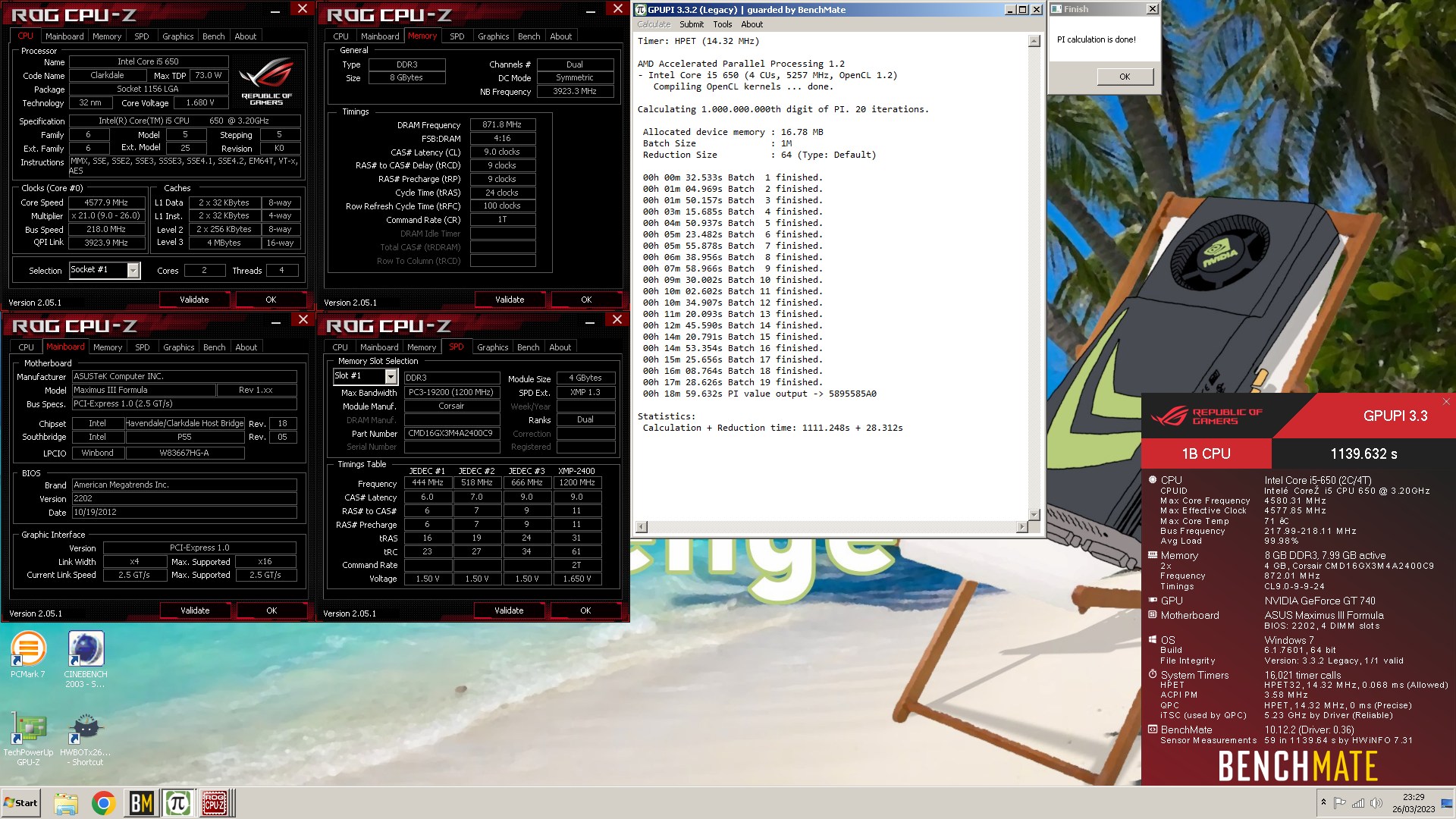Open Memory tab in top-left CPU-Z window

click(107, 36)
